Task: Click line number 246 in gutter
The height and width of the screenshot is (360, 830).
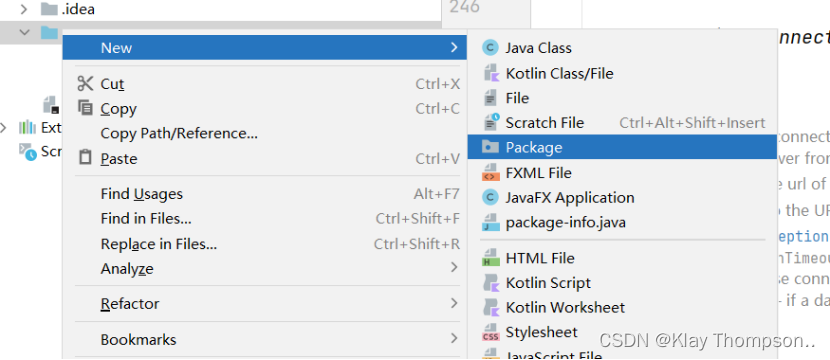Action: [464, 7]
